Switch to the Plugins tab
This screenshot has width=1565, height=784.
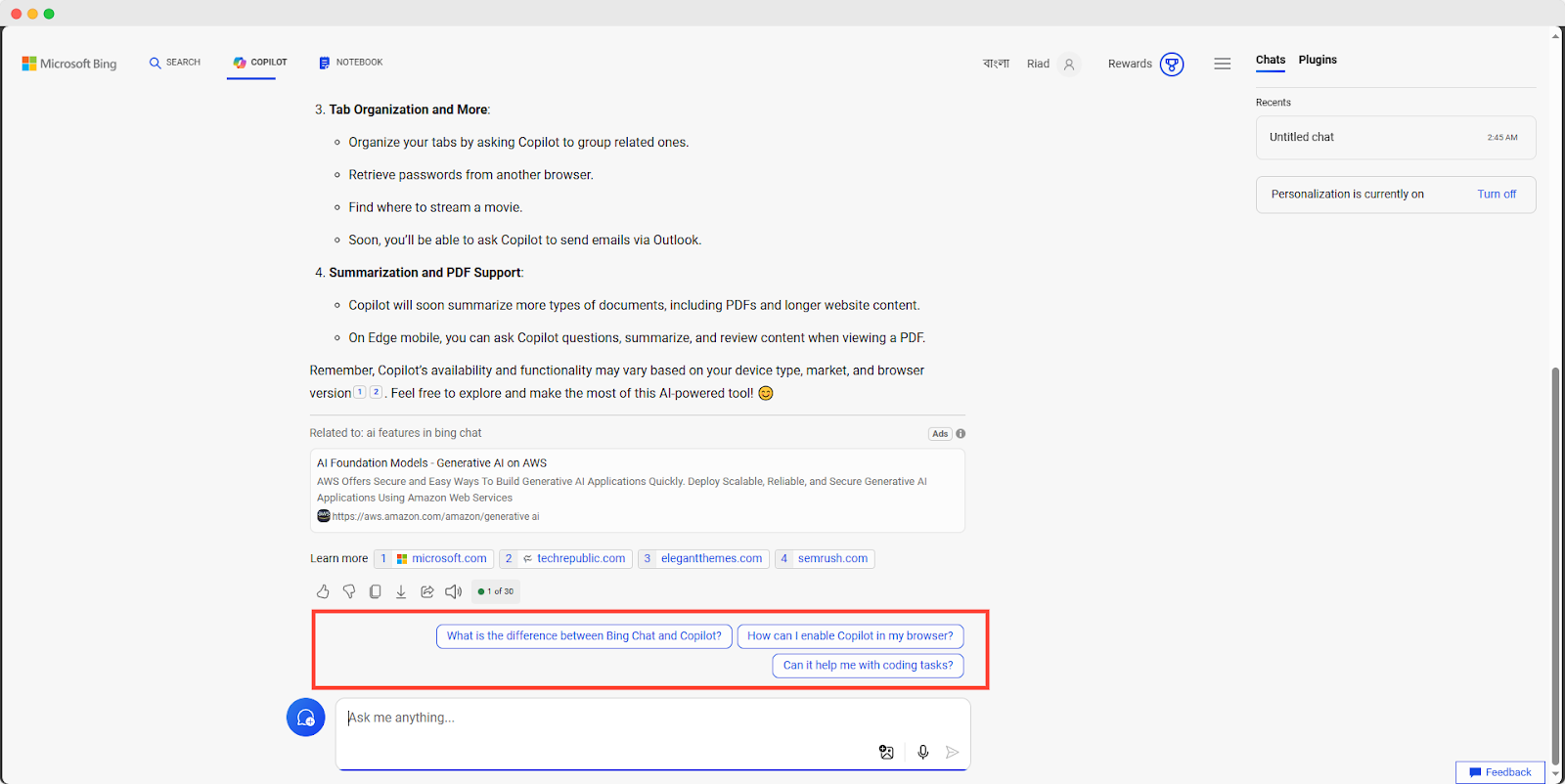1318,60
